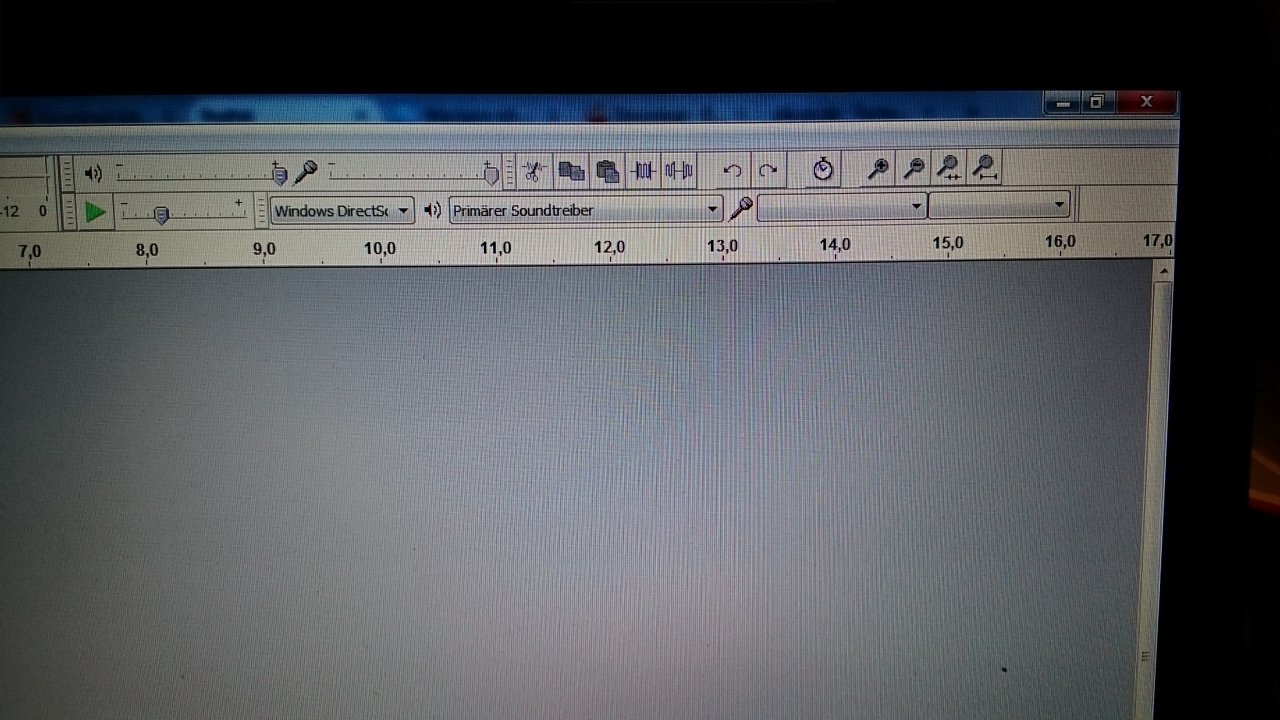The height and width of the screenshot is (720, 1280).
Task: Click the Zoom Out magnifier
Action: 913,169
